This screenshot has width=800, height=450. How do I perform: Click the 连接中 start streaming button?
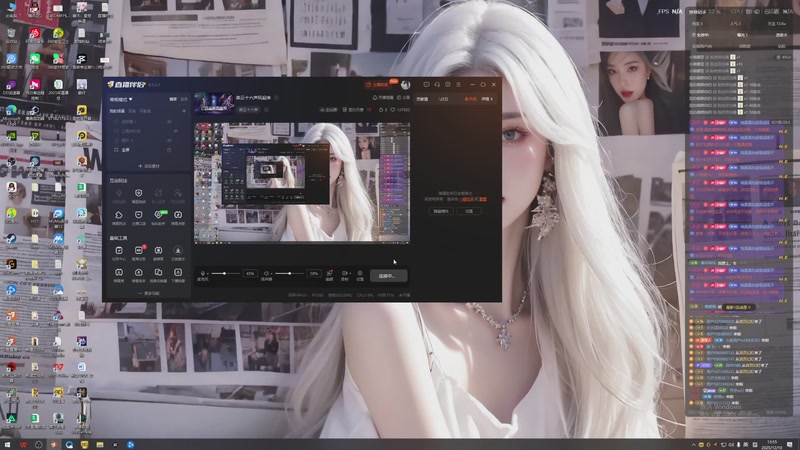[388, 276]
